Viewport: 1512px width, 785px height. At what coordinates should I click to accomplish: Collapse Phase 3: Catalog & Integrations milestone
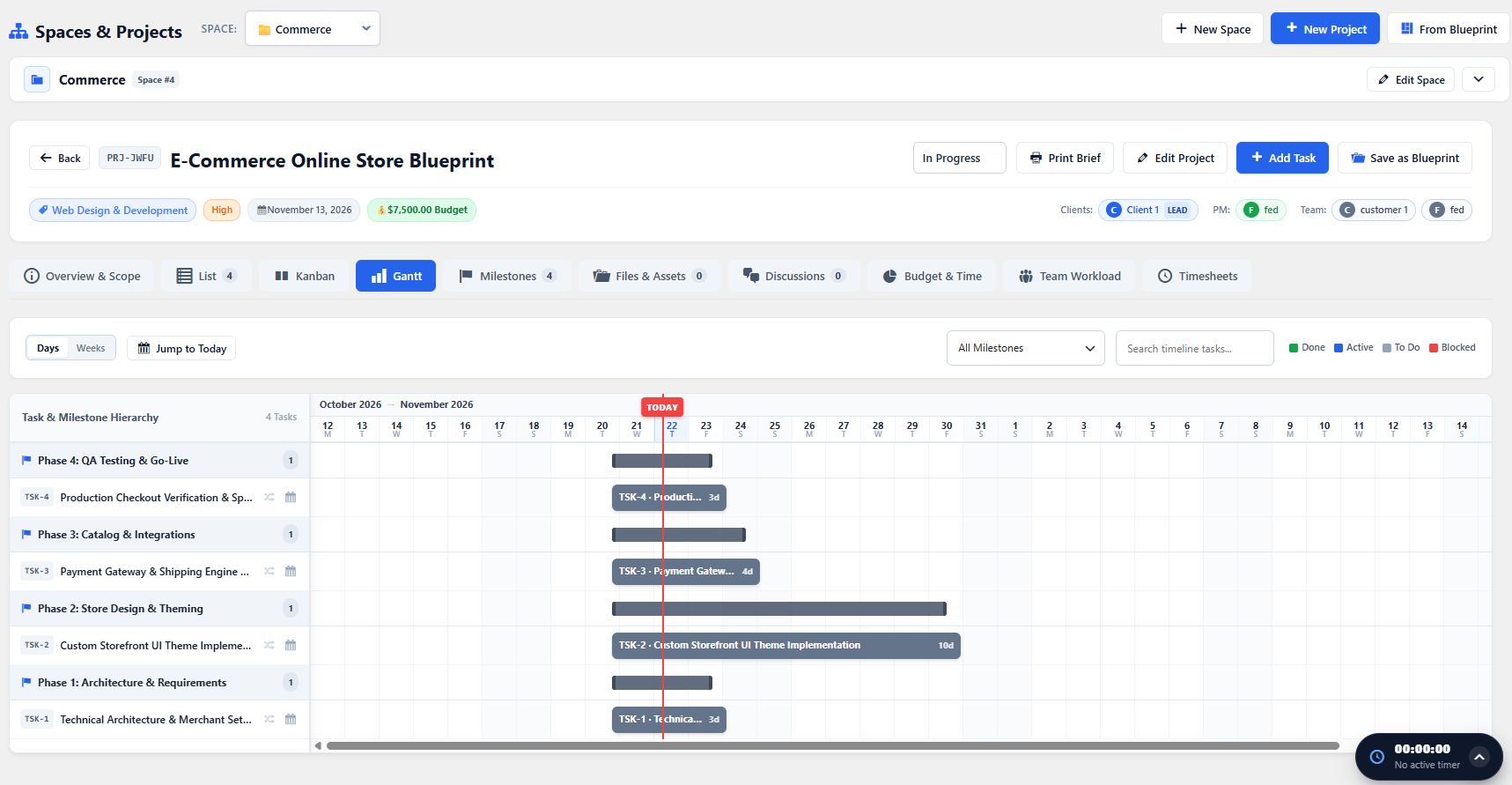(x=159, y=534)
